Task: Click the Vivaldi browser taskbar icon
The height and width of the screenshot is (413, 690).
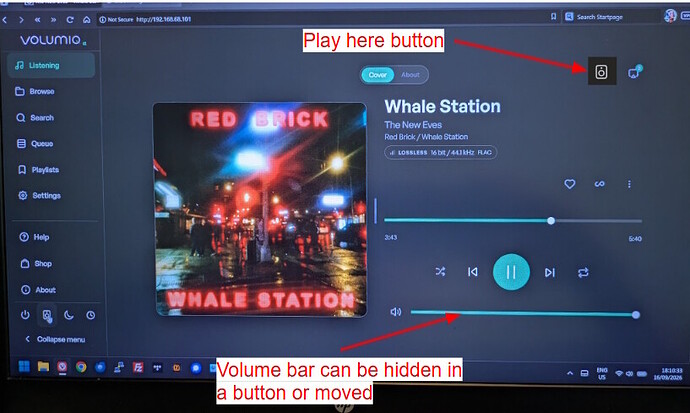Action: pyautogui.click(x=62, y=367)
